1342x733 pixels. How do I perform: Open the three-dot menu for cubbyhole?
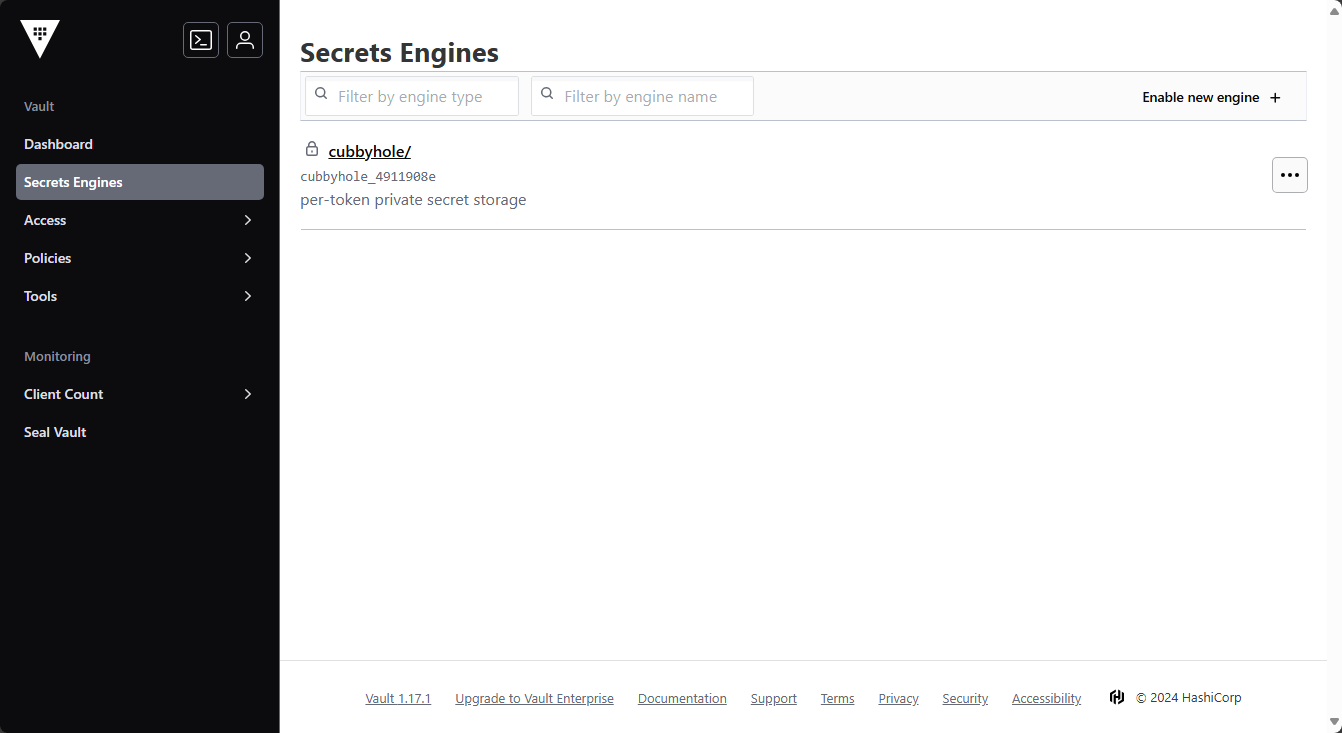click(1290, 175)
